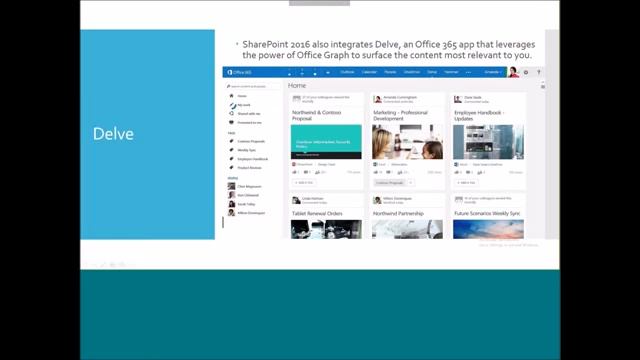
Task: Click the avatar on Northwind Partnership card
Action: 377,200
